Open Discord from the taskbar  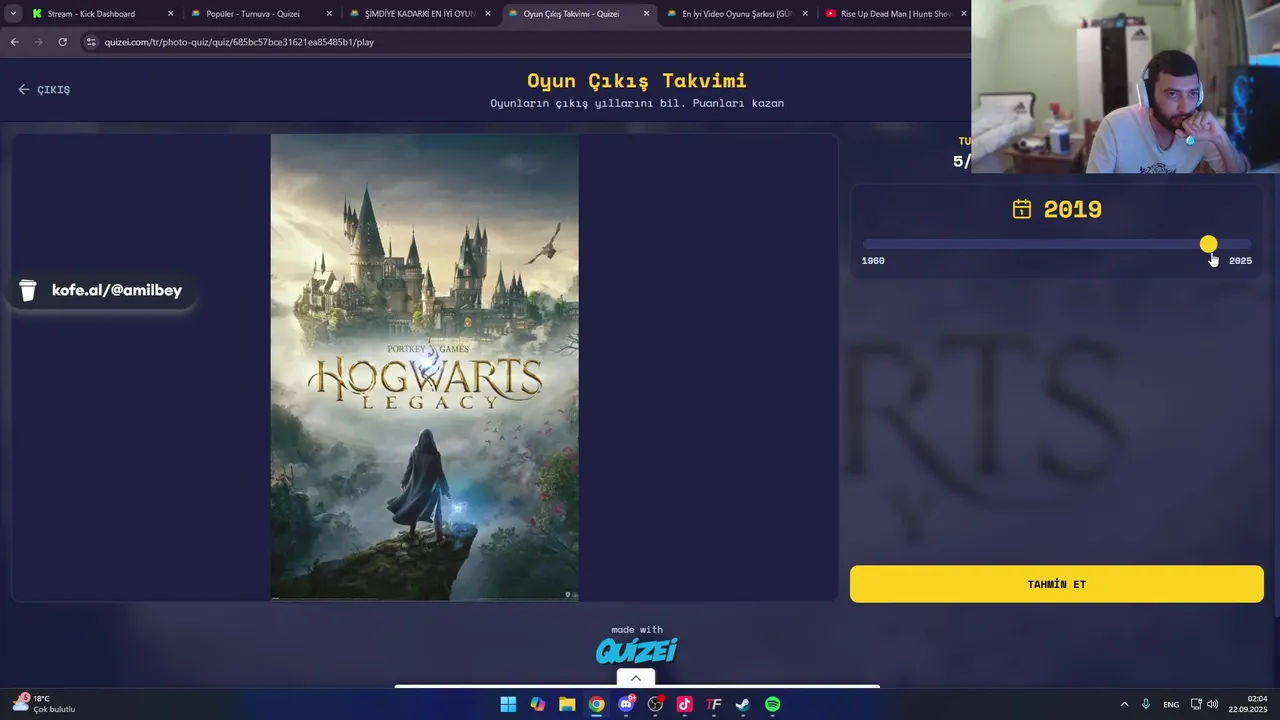click(626, 704)
